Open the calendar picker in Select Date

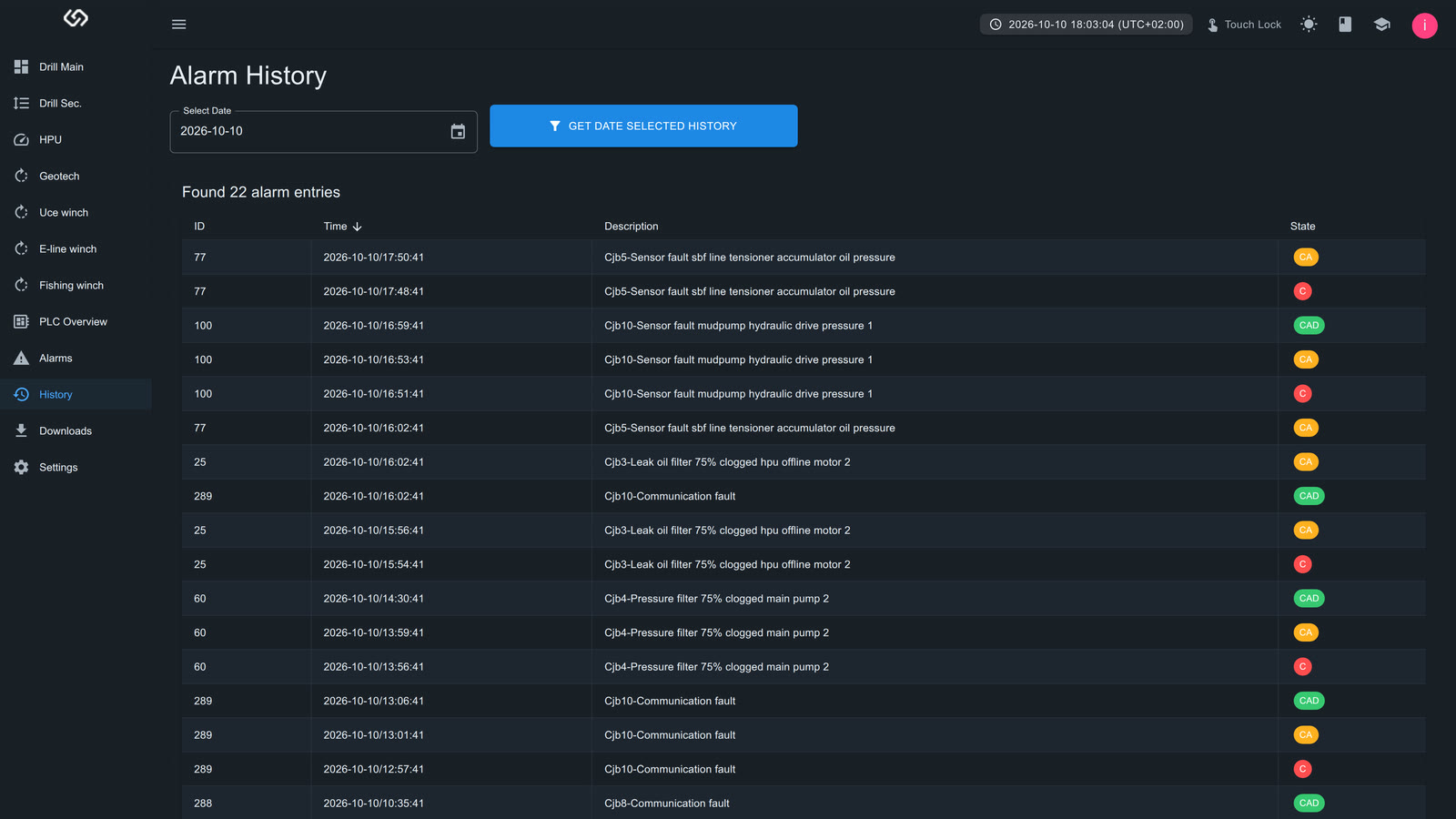coord(458,132)
